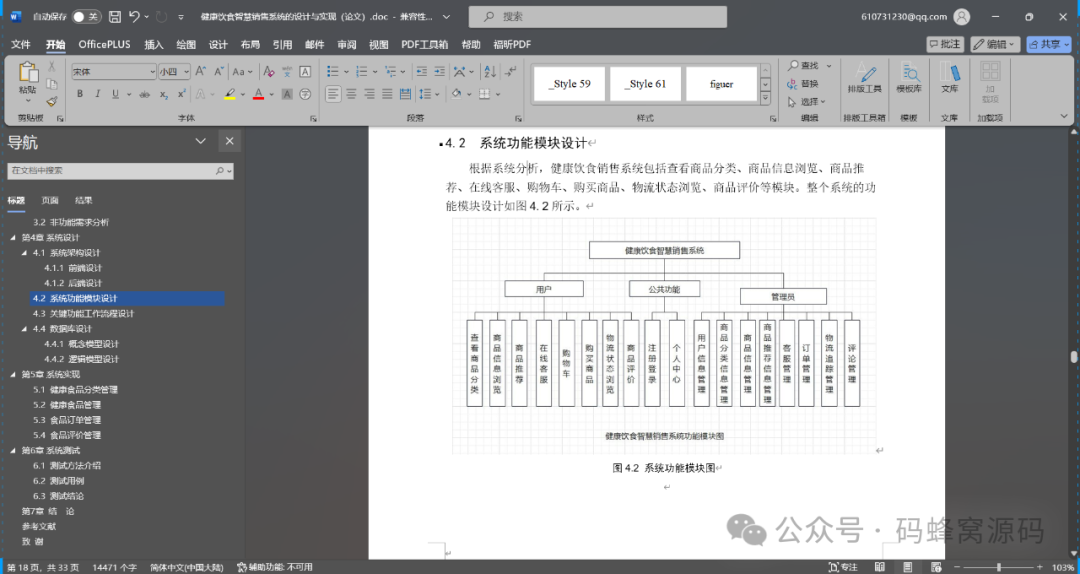Open the font name dropdown (宋体)
Screen dimensions: 1080x574
[x=152, y=72]
